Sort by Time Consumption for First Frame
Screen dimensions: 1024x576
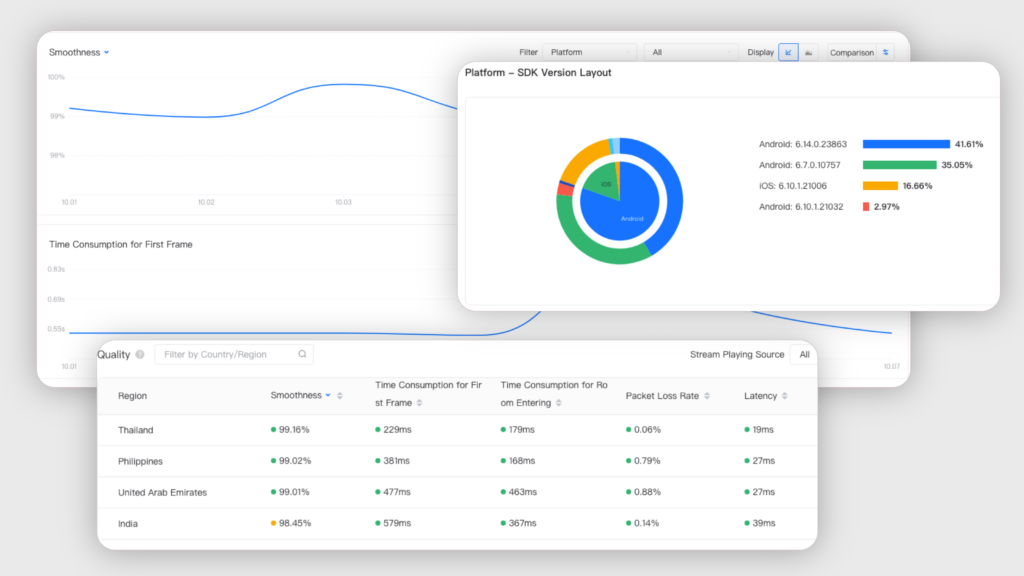tap(419, 403)
